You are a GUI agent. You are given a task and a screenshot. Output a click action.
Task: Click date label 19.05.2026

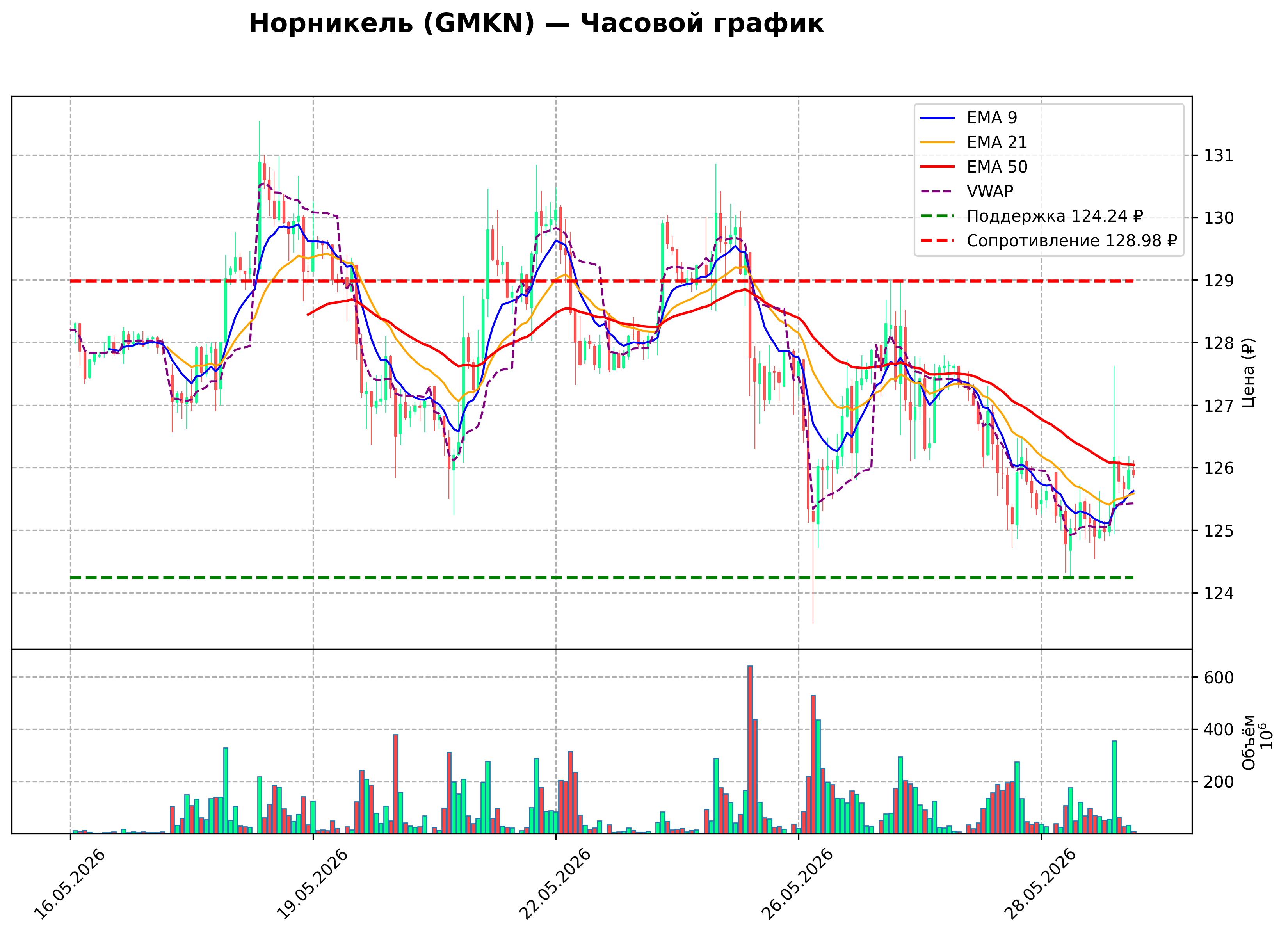(x=312, y=884)
